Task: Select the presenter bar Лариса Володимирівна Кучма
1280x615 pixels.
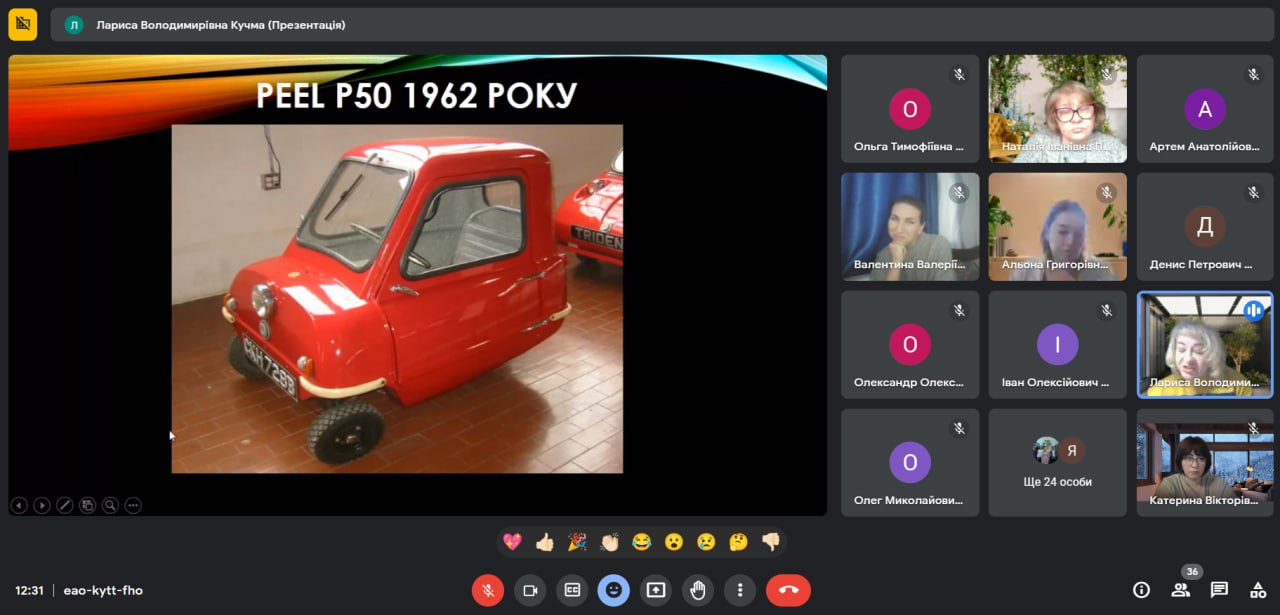Action: 662,25
